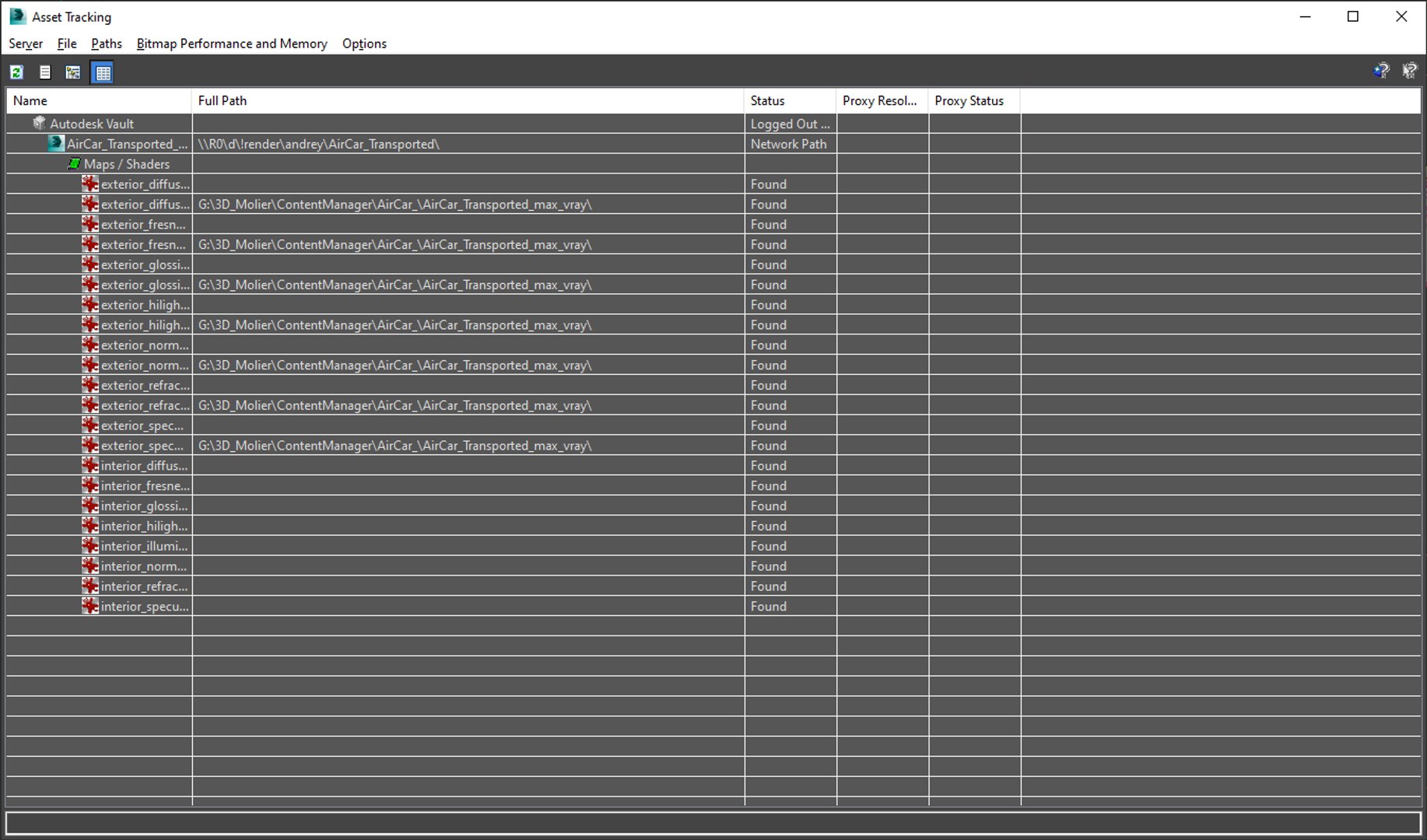Select the interior_fresne... asset name

coord(146,486)
